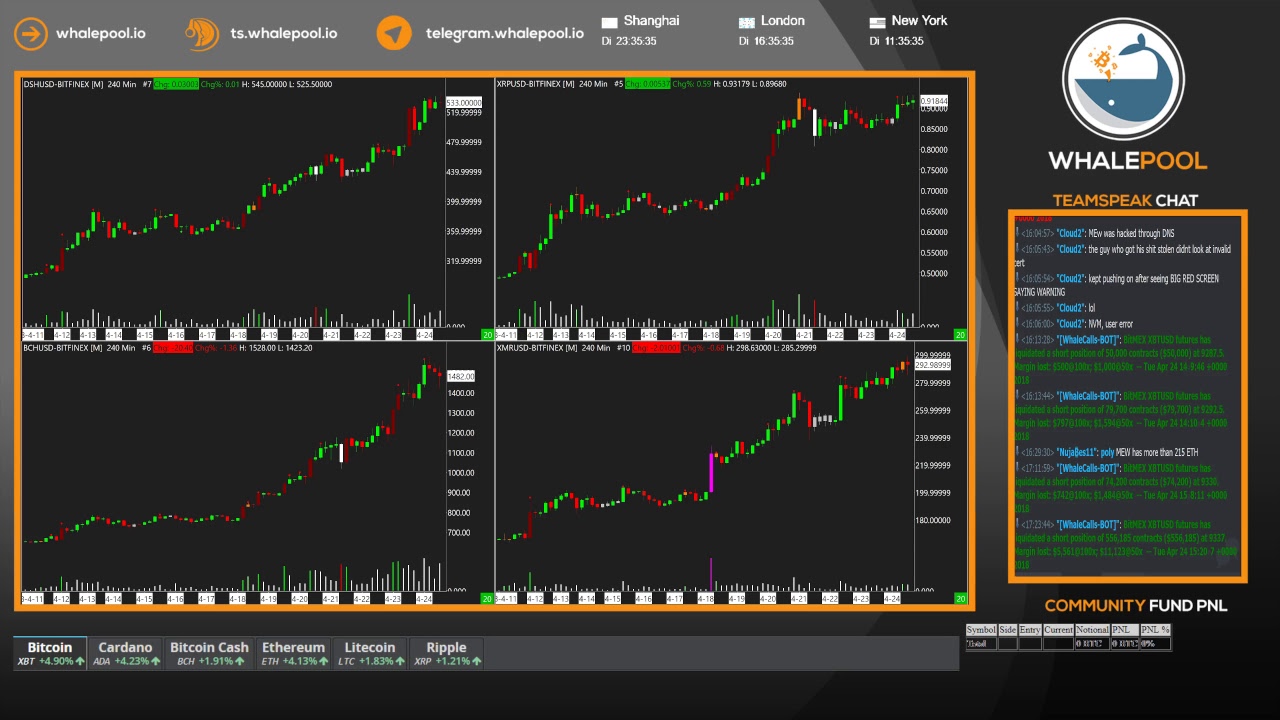Select the Bitcoin Cash BCH ticker tab
Screen dimensions: 1280x720
(209, 653)
